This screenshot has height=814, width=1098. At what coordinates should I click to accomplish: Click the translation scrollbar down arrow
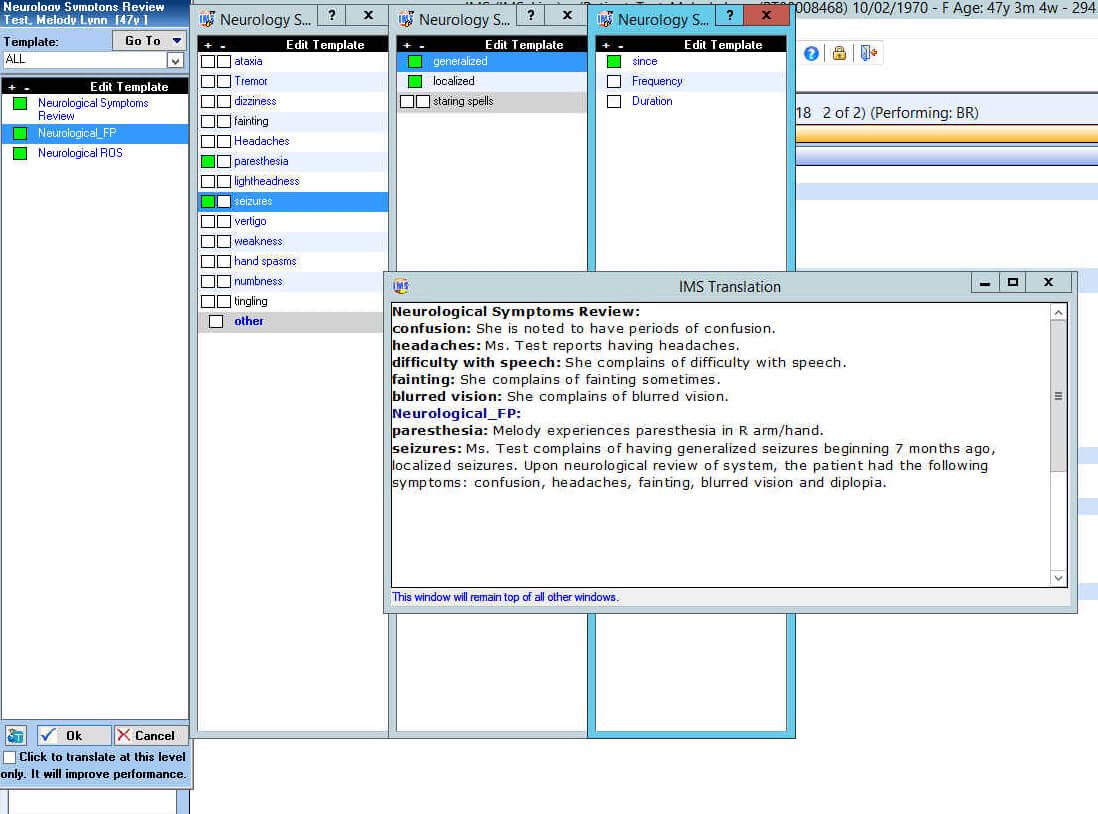[x=1058, y=578]
